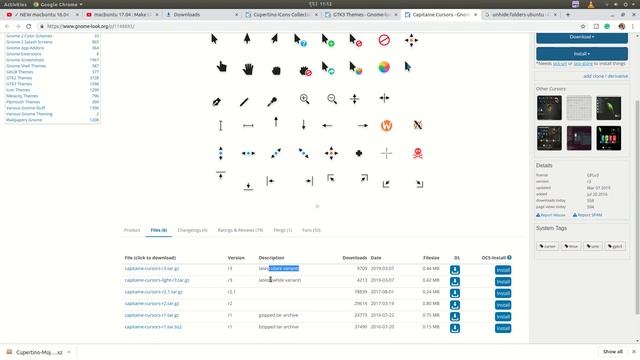Viewport: 640px width, 360px height.
Task: Open the blue Download dropdown button
Action: (582, 38)
